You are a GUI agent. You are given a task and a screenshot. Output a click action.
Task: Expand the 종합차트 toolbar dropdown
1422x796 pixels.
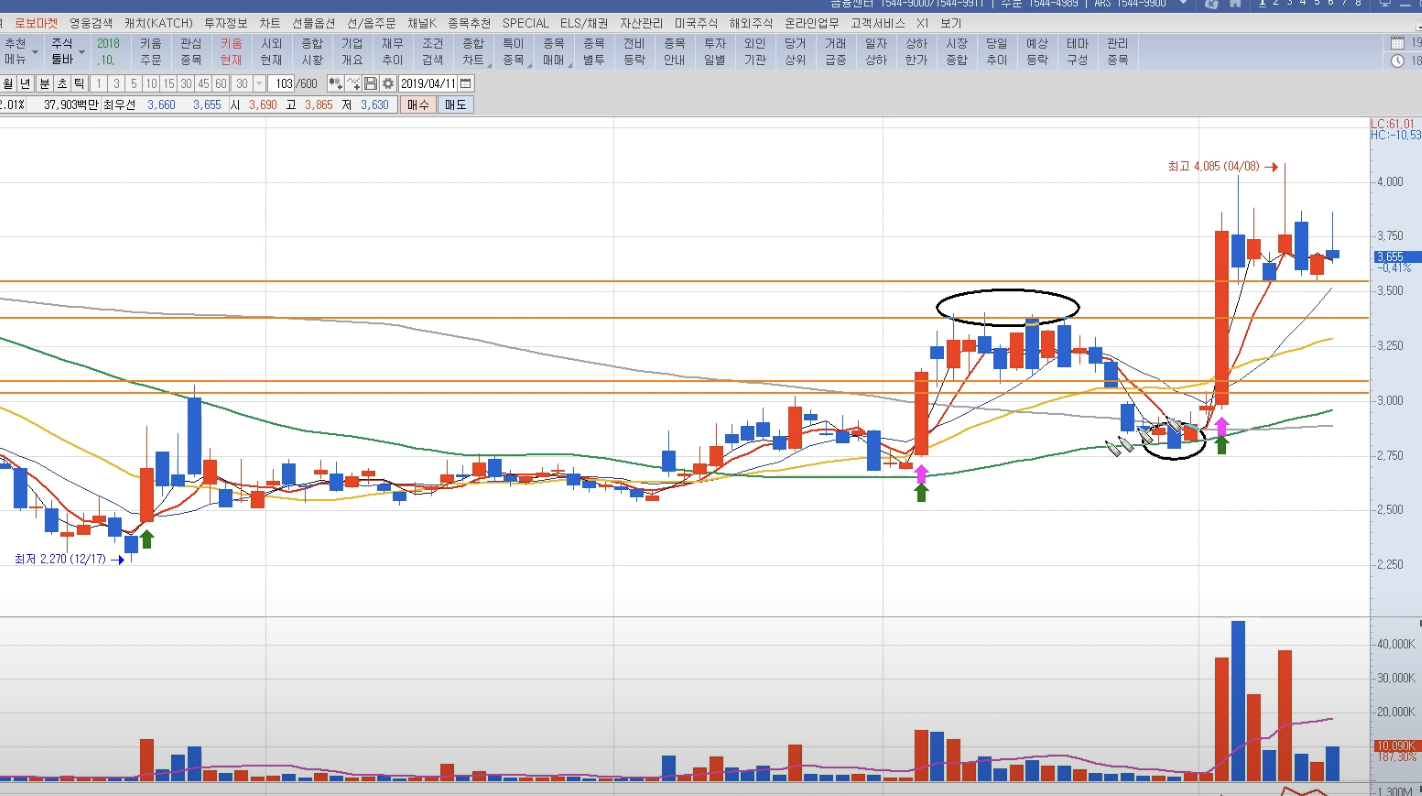click(473, 52)
